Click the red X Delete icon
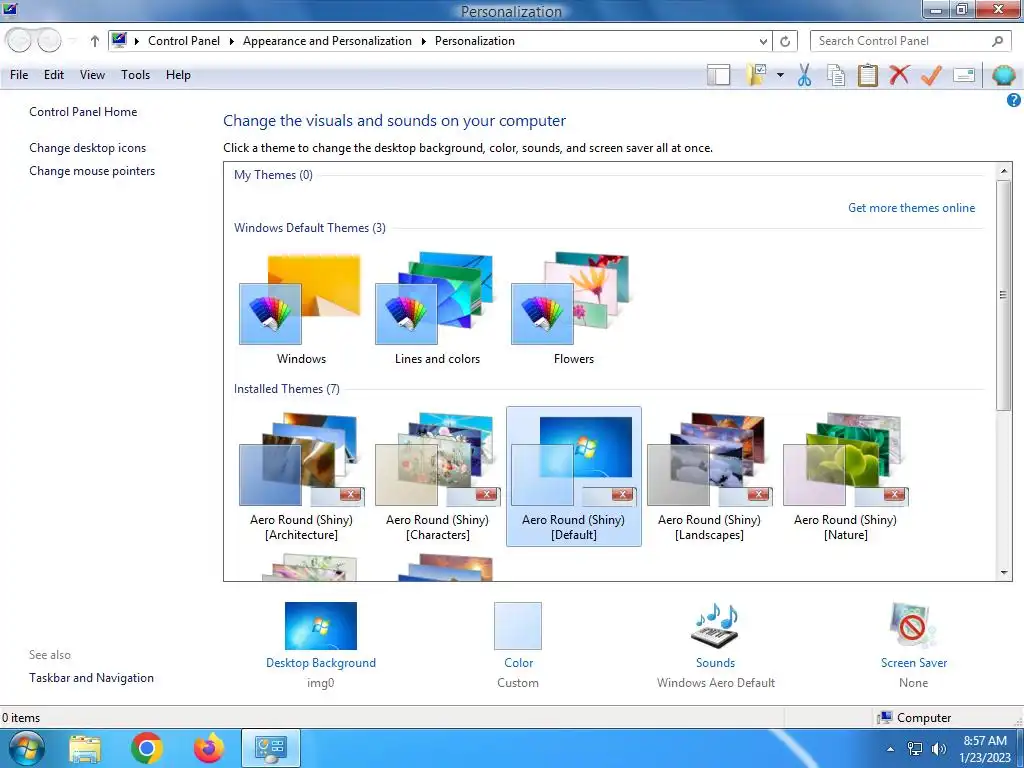The image size is (1024, 768). click(x=899, y=75)
